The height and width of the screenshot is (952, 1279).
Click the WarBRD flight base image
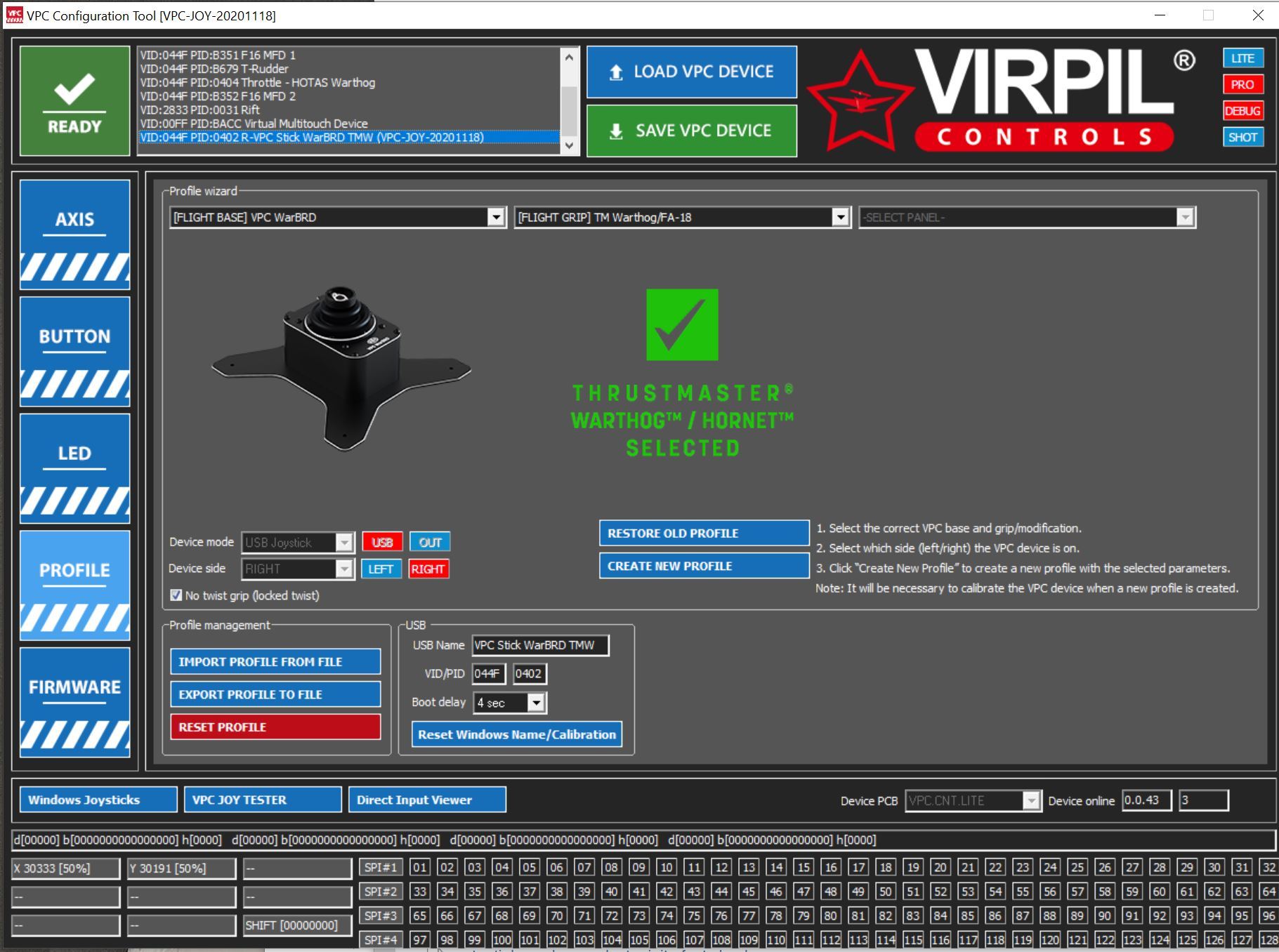(x=341, y=369)
